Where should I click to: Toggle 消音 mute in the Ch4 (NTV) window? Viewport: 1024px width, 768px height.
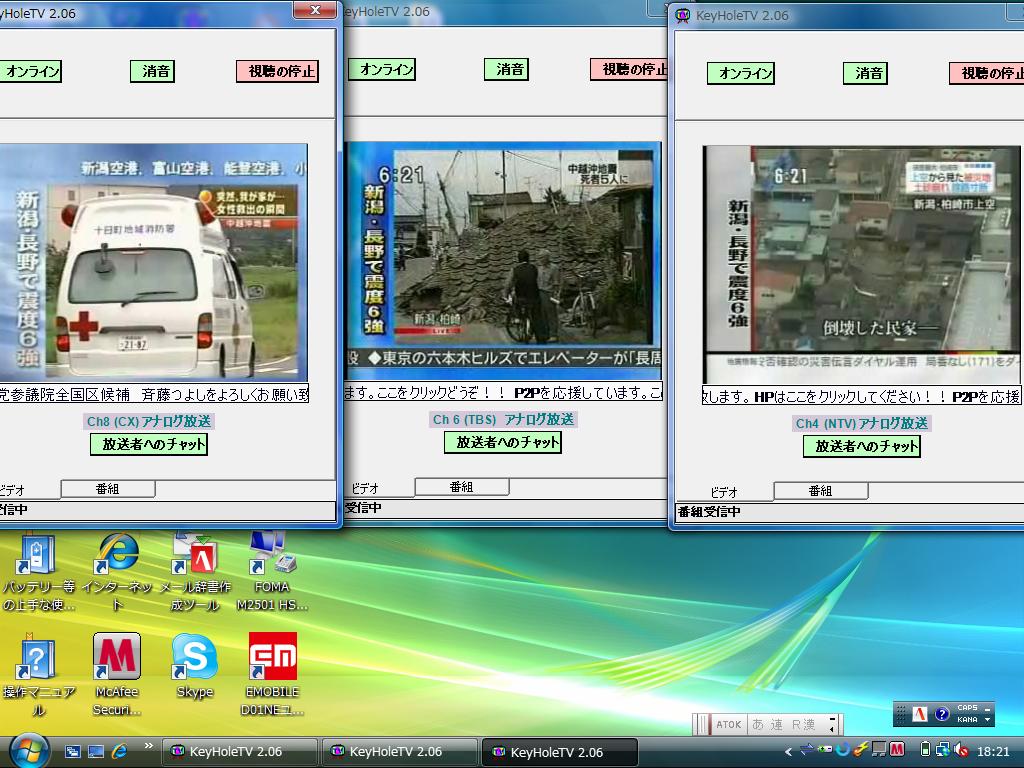coord(865,73)
